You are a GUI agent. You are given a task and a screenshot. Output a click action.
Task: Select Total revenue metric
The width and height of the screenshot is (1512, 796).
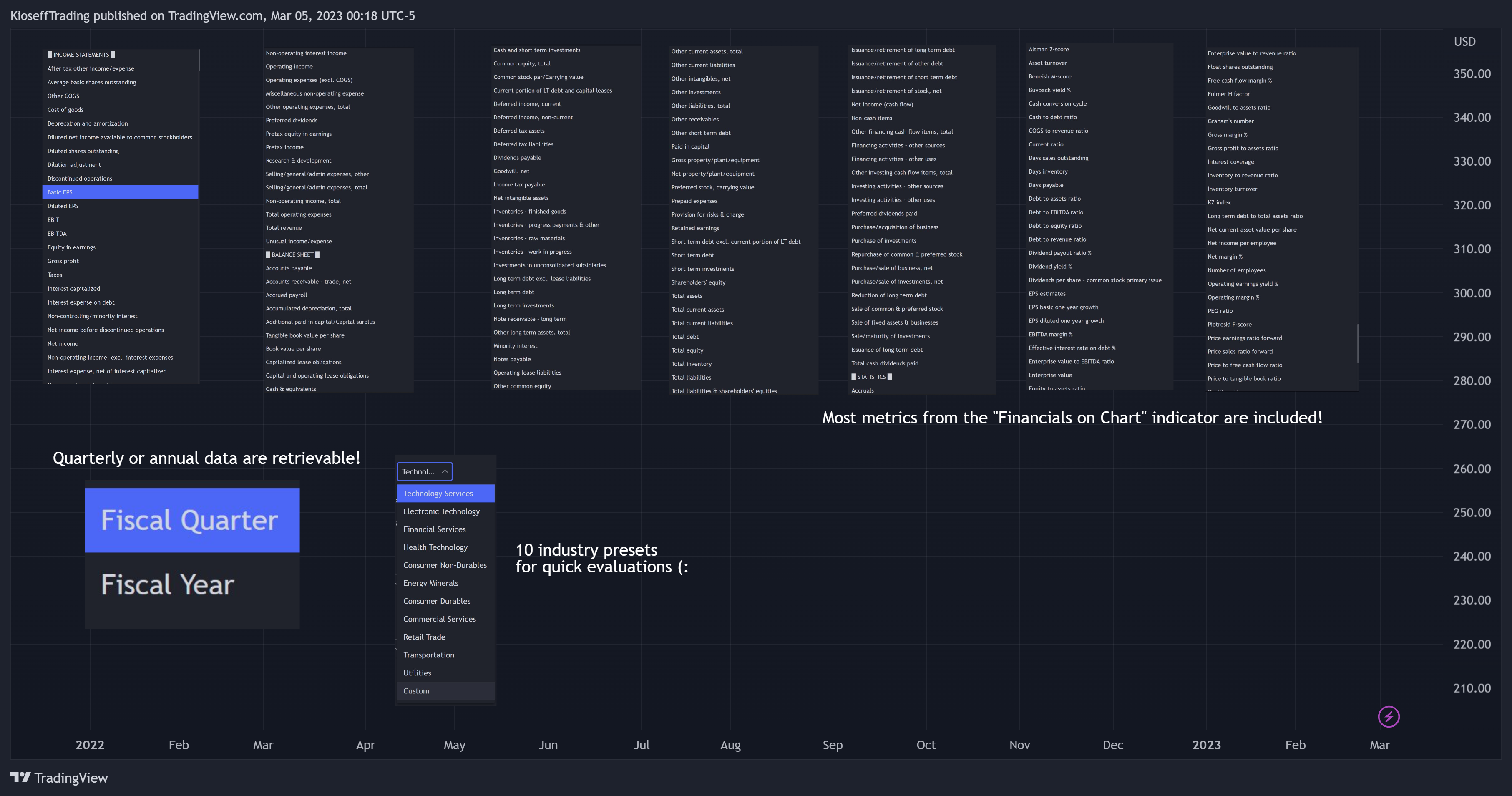point(284,228)
